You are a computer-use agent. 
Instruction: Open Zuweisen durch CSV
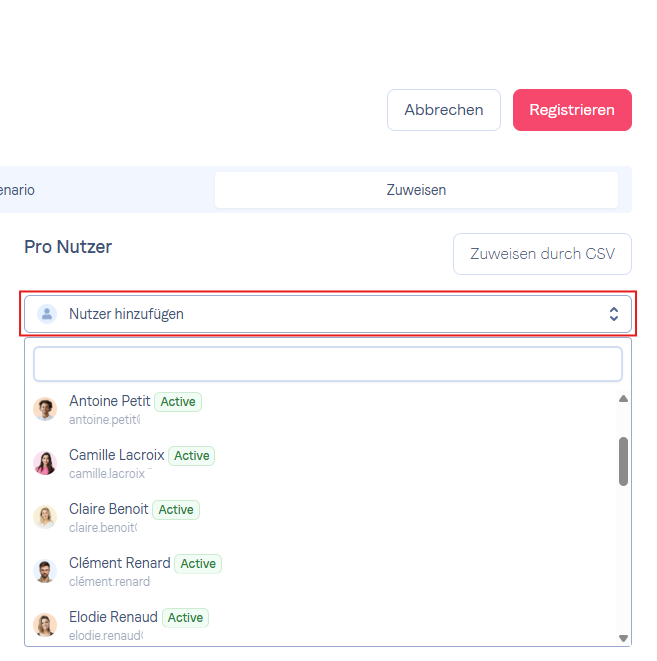pyautogui.click(x=542, y=254)
